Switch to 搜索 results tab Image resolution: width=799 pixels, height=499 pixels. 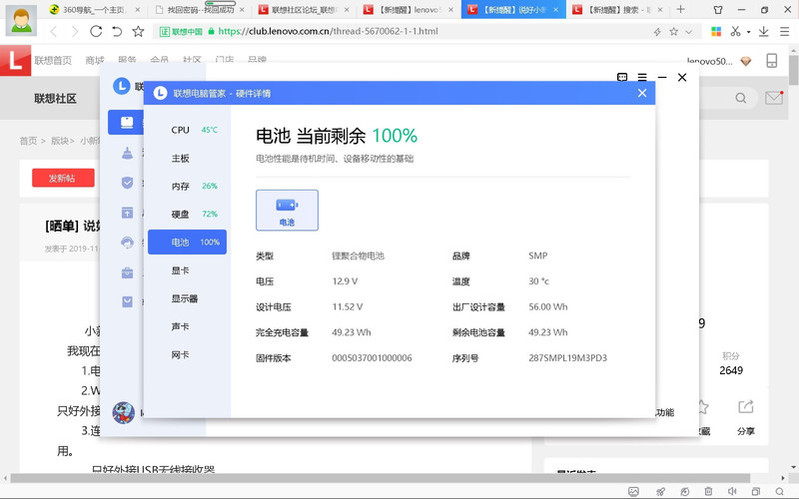(618, 10)
